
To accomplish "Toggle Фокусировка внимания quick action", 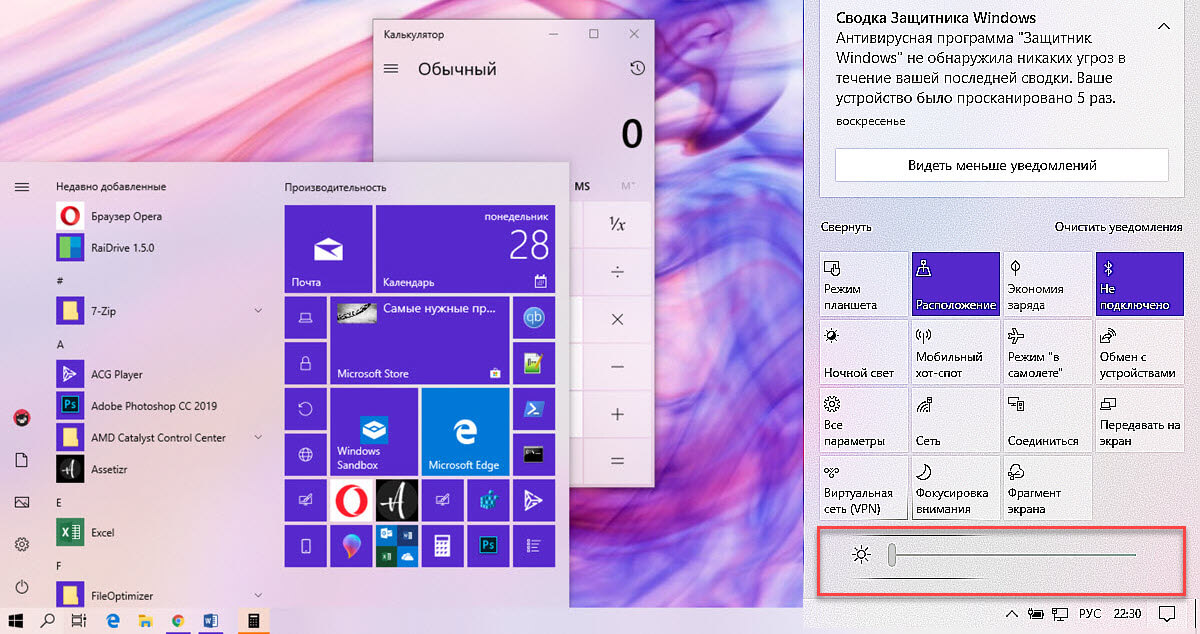I will coord(955,488).
